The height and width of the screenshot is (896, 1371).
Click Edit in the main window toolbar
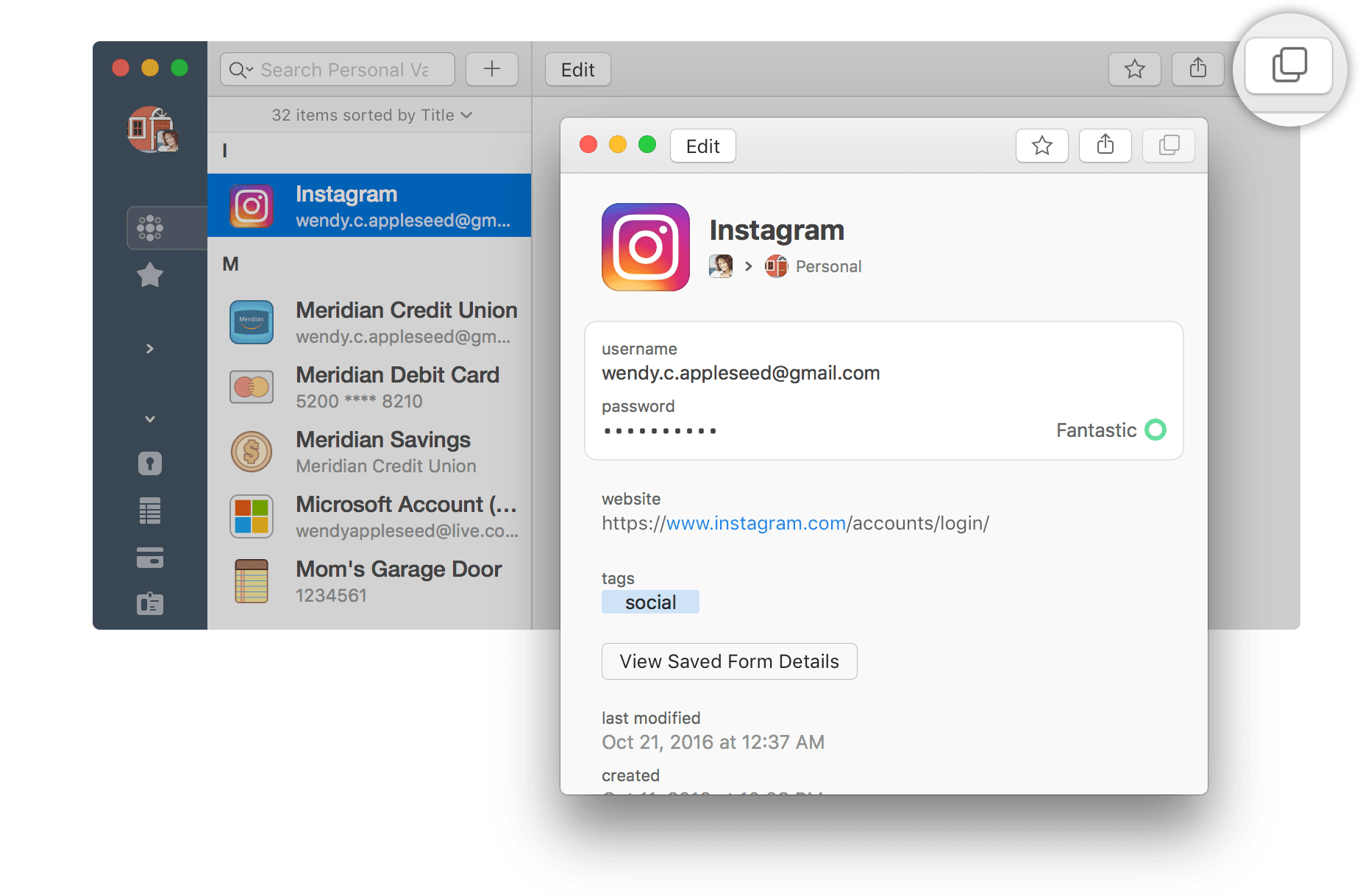click(x=578, y=70)
